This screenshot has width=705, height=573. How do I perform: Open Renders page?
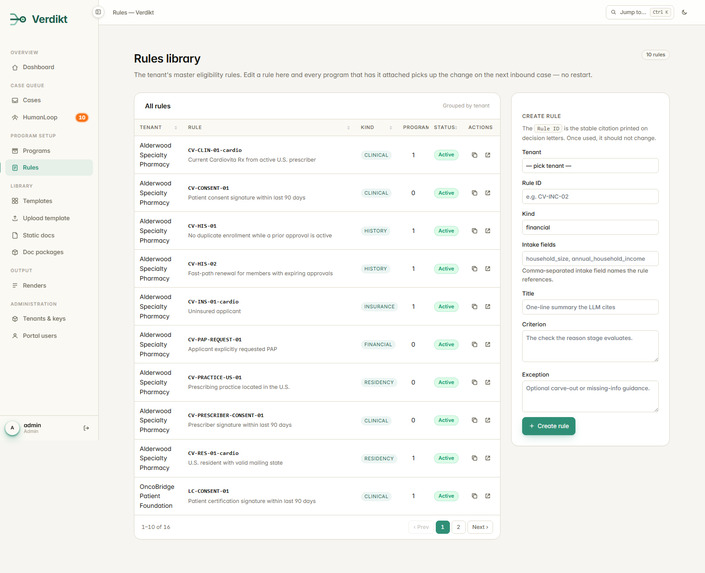[x=49, y=286]
